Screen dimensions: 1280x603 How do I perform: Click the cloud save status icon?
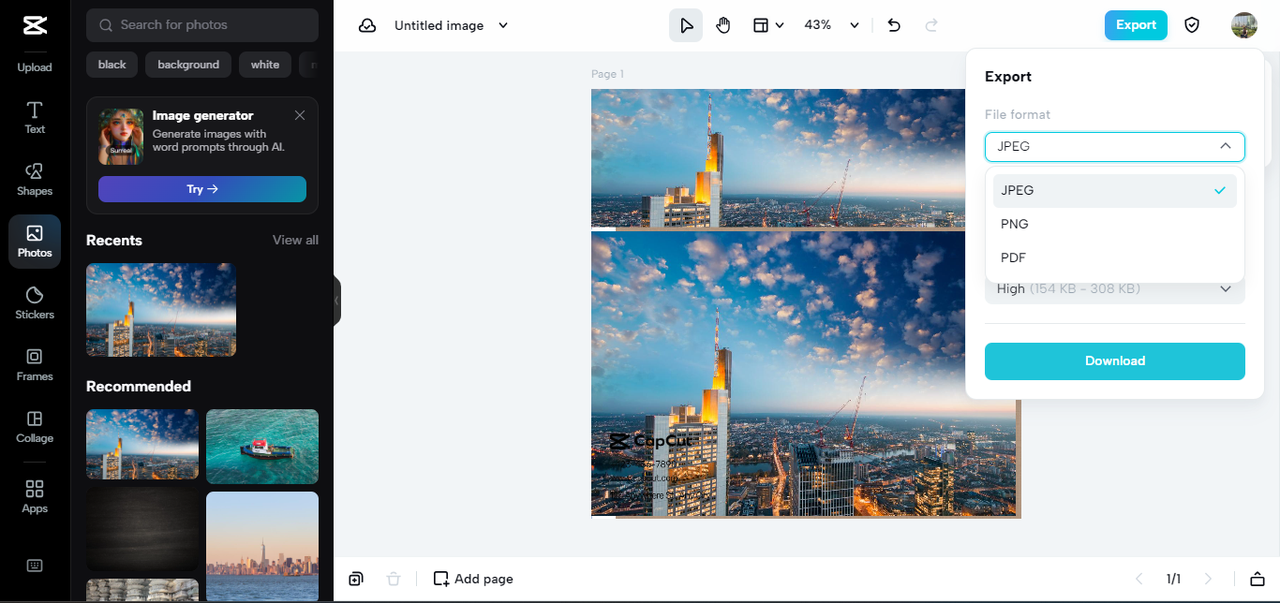pos(367,25)
